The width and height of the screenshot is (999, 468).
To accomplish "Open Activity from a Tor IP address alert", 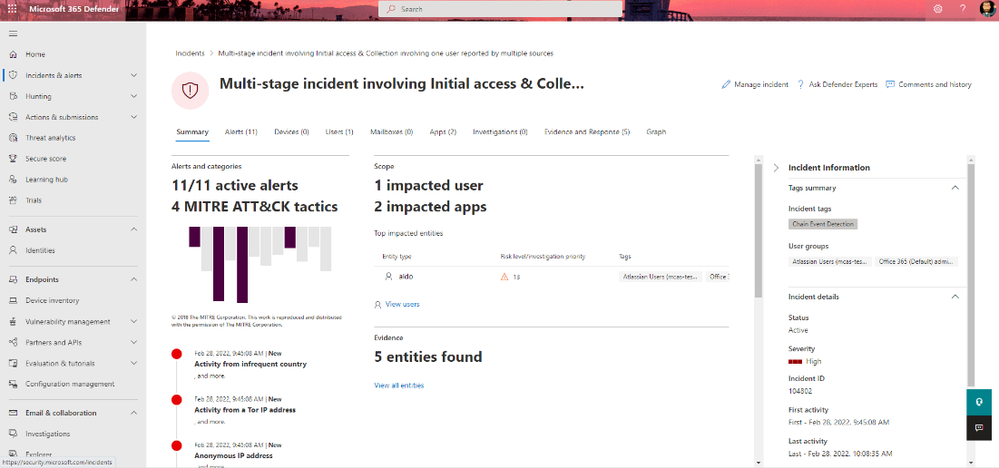I will coord(245,410).
